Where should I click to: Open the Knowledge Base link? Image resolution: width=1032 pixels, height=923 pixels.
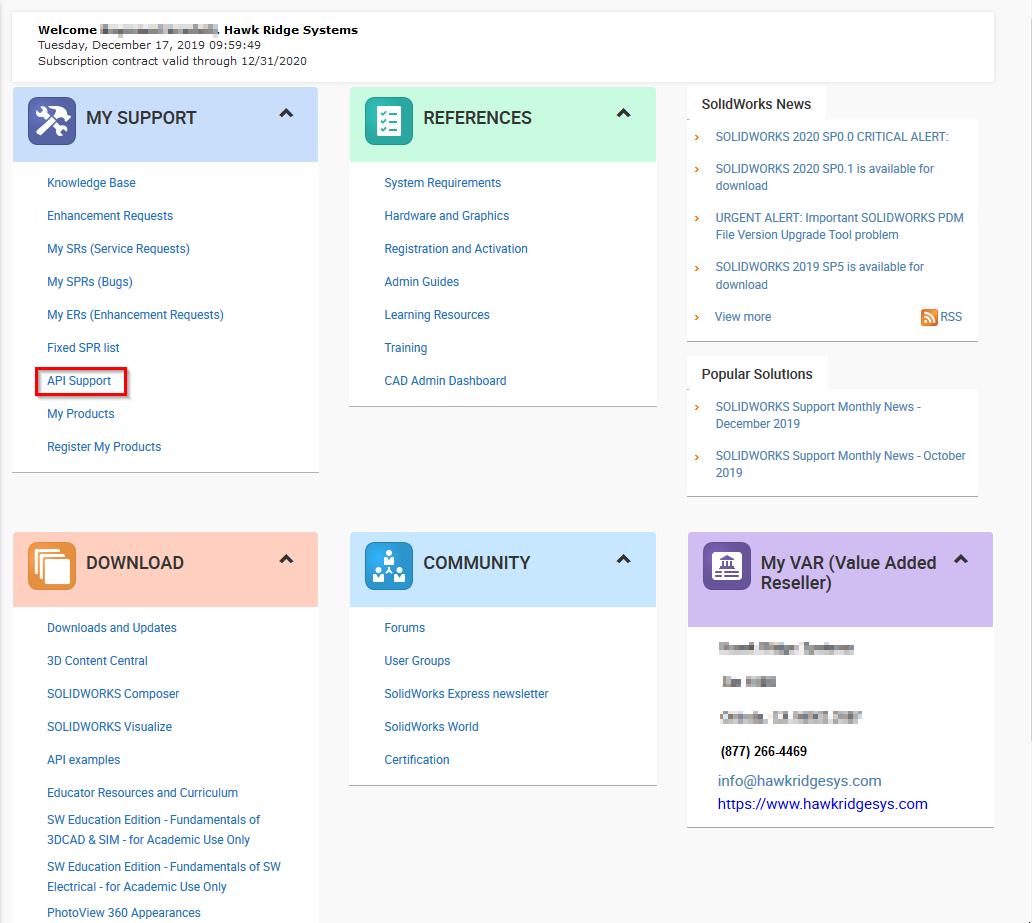[x=91, y=183]
